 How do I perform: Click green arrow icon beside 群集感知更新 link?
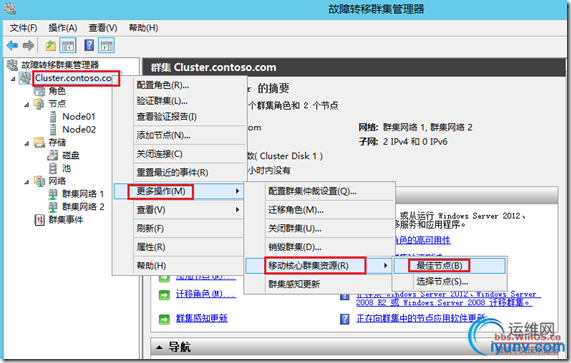pyautogui.click(x=164, y=319)
